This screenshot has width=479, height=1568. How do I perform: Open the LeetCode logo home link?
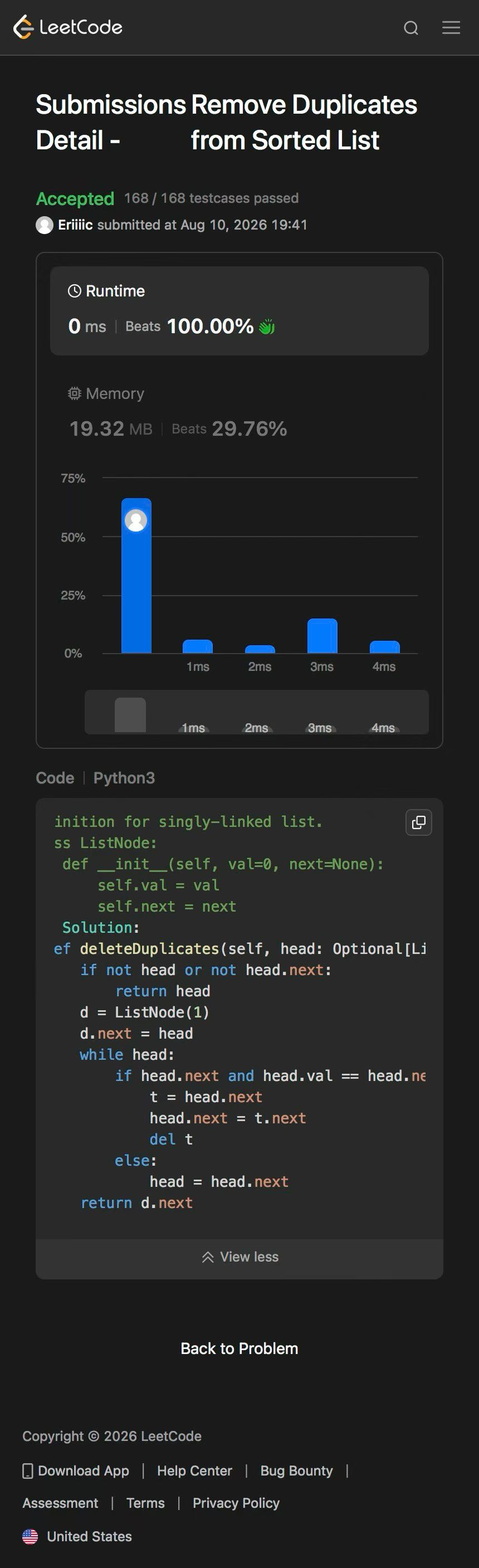point(67,27)
